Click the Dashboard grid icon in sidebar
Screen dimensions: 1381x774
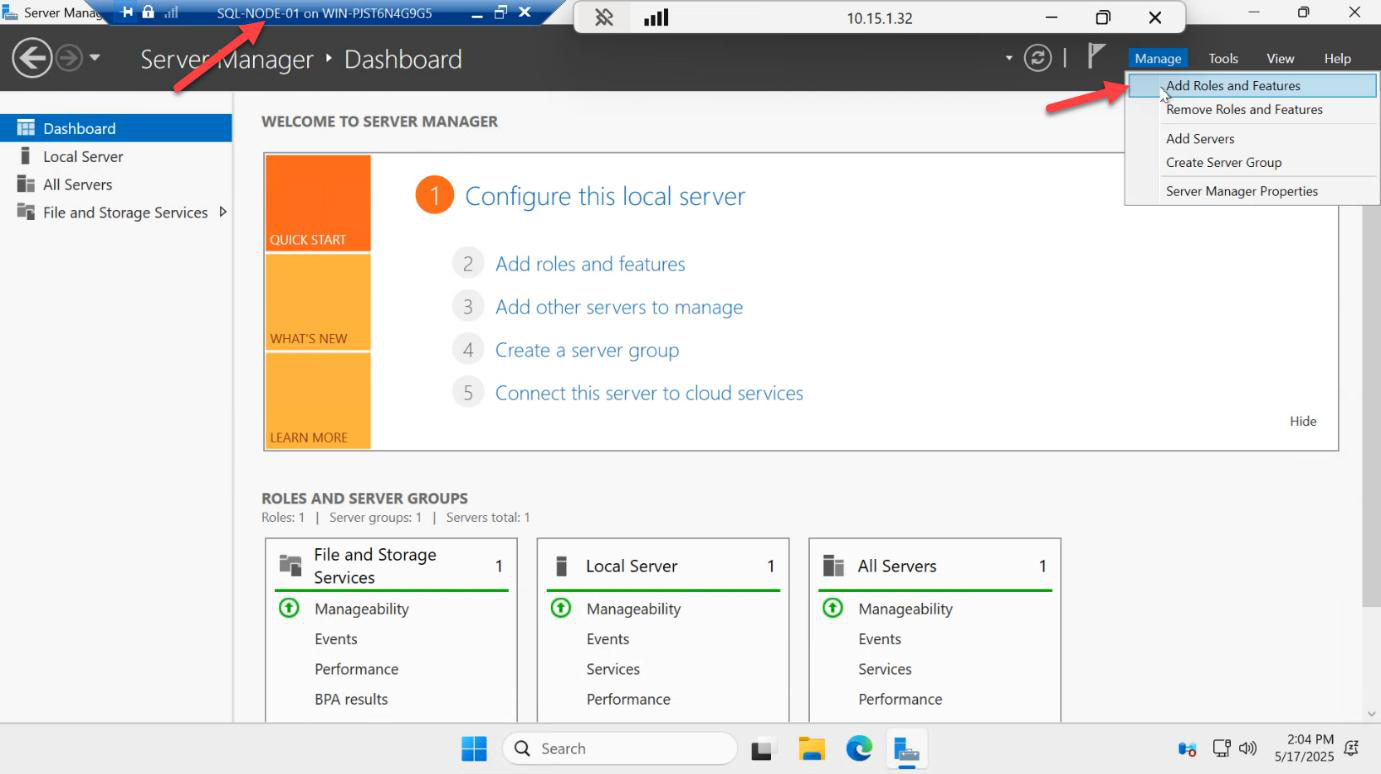(26, 128)
